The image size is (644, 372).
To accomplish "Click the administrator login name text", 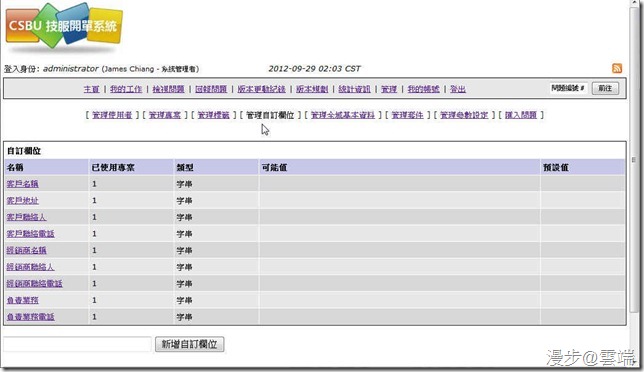I will click(x=71, y=69).
